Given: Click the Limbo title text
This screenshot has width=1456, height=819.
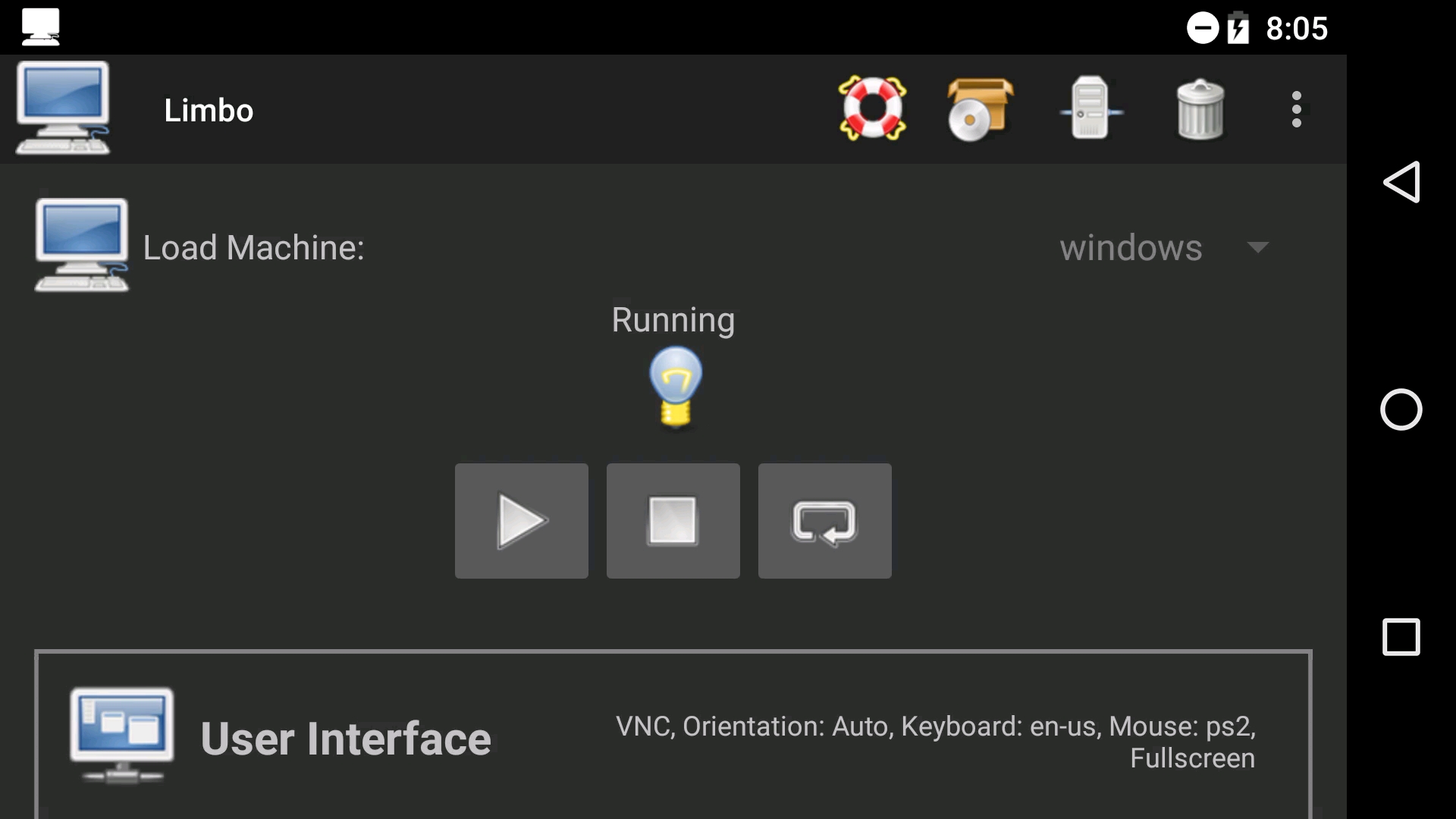Looking at the screenshot, I should coord(208,108).
